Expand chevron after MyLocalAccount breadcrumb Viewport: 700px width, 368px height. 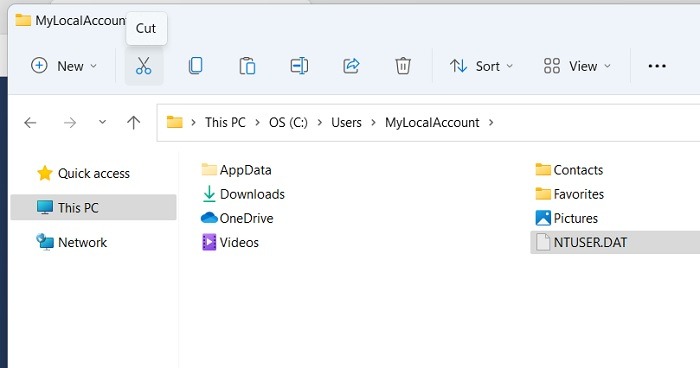pos(491,122)
